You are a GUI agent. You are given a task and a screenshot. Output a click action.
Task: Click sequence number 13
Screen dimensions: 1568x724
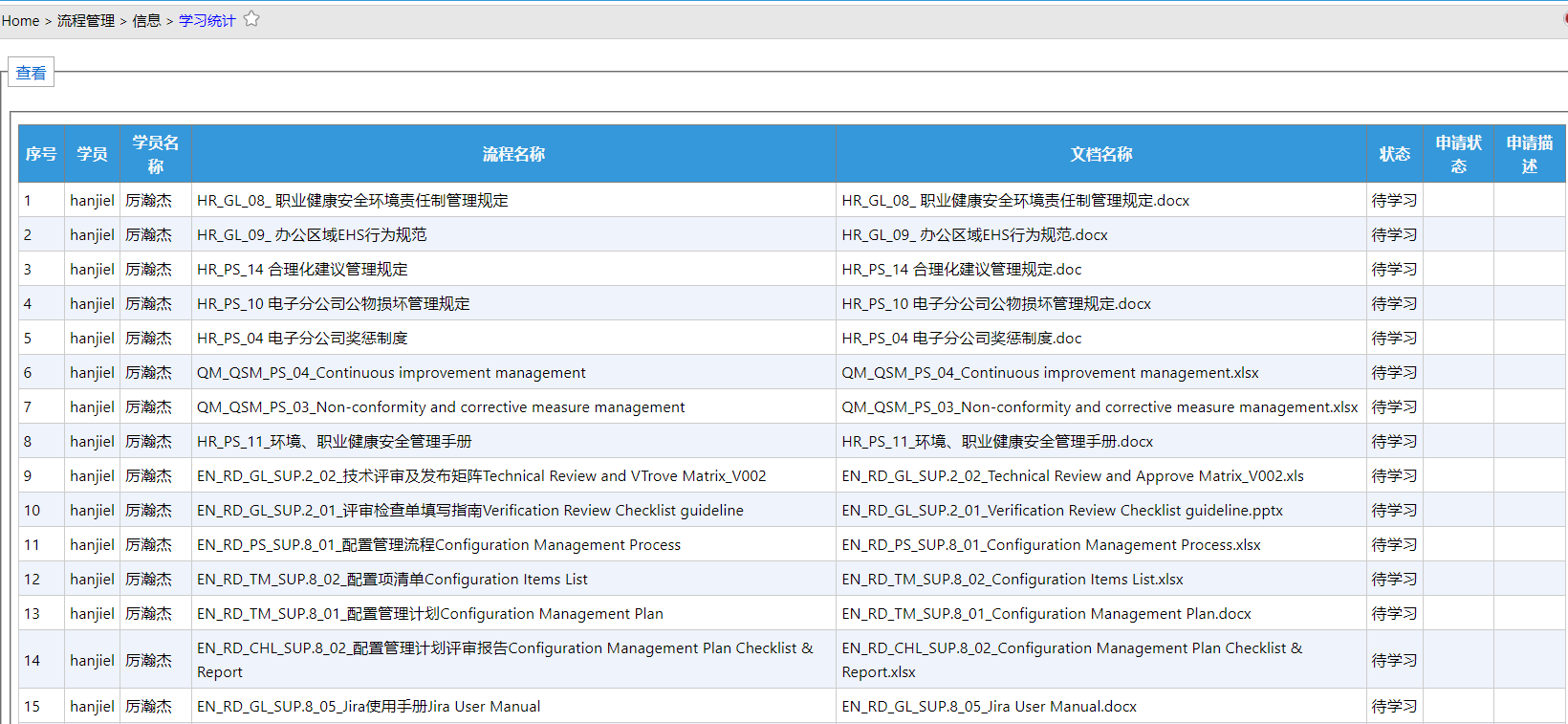33,614
